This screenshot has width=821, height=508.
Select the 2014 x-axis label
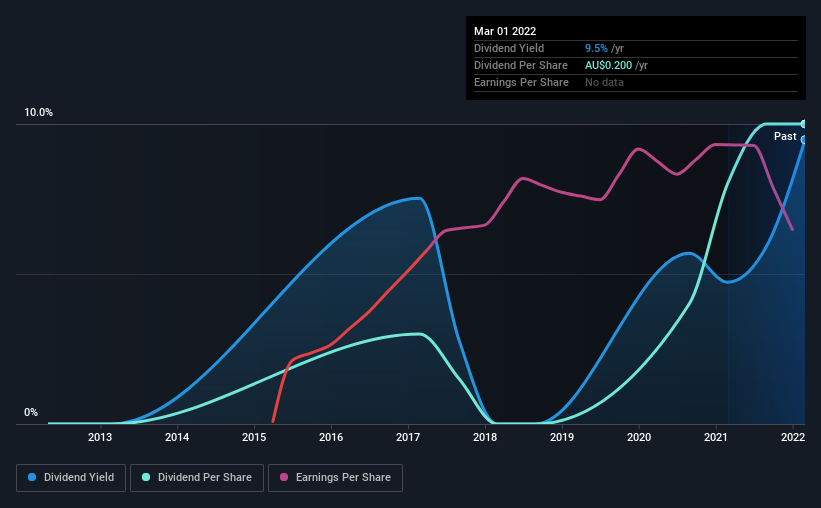(x=177, y=437)
